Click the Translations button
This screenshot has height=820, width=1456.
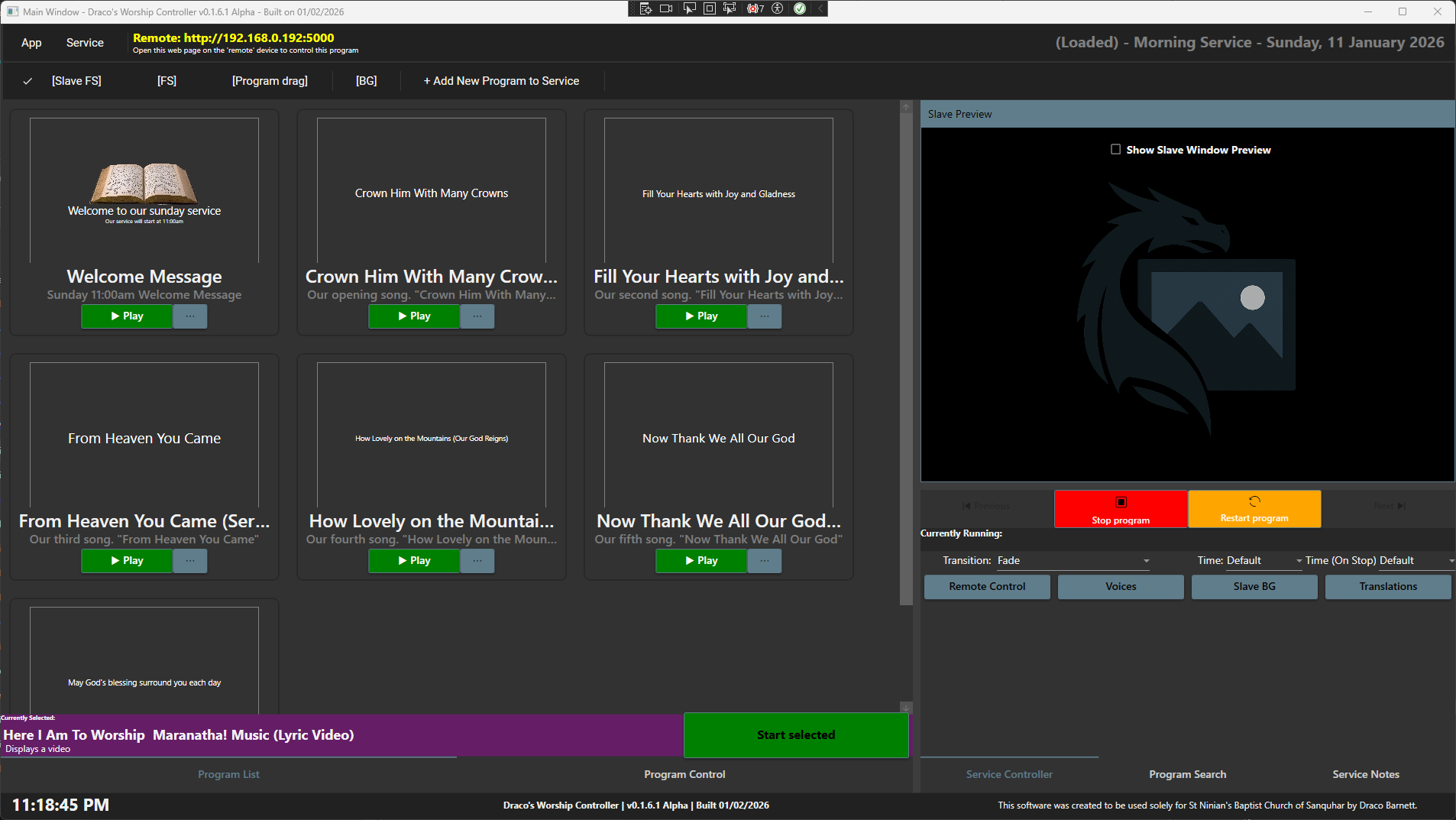(x=1387, y=586)
